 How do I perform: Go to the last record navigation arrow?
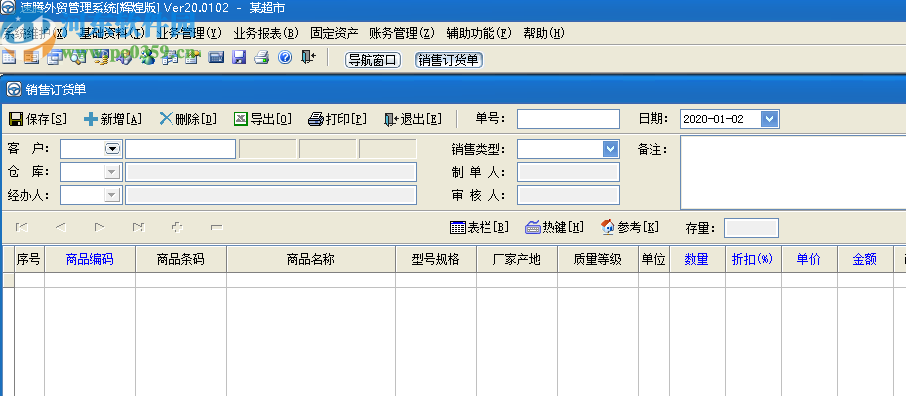point(138,227)
